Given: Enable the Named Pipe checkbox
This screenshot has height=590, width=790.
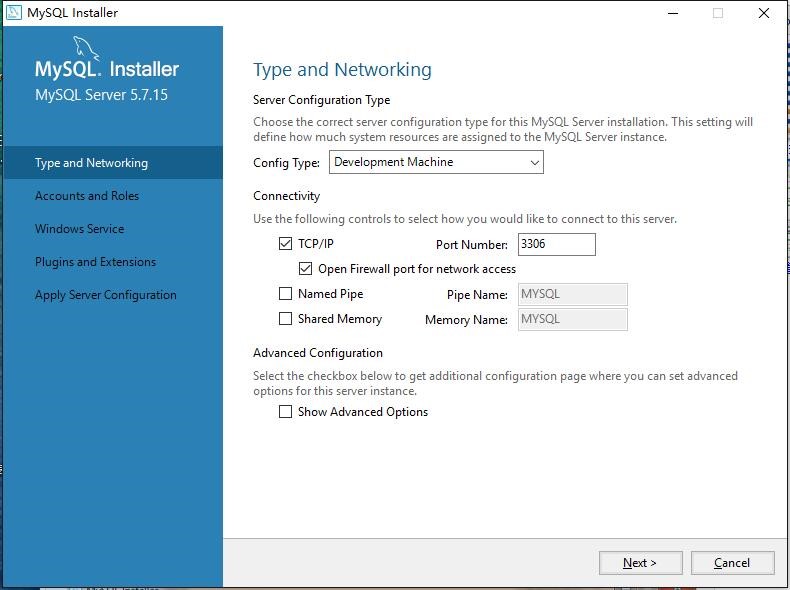Looking at the screenshot, I should [286, 294].
